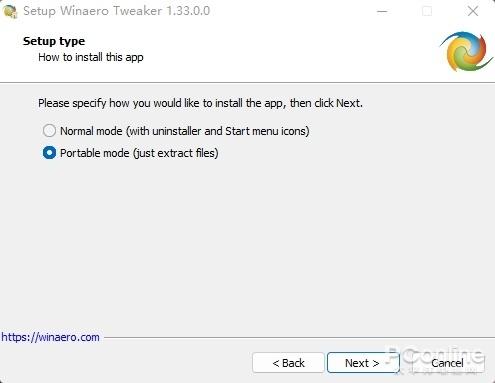
Task: Select the Portable mode radio button
Action: click(49, 153)
